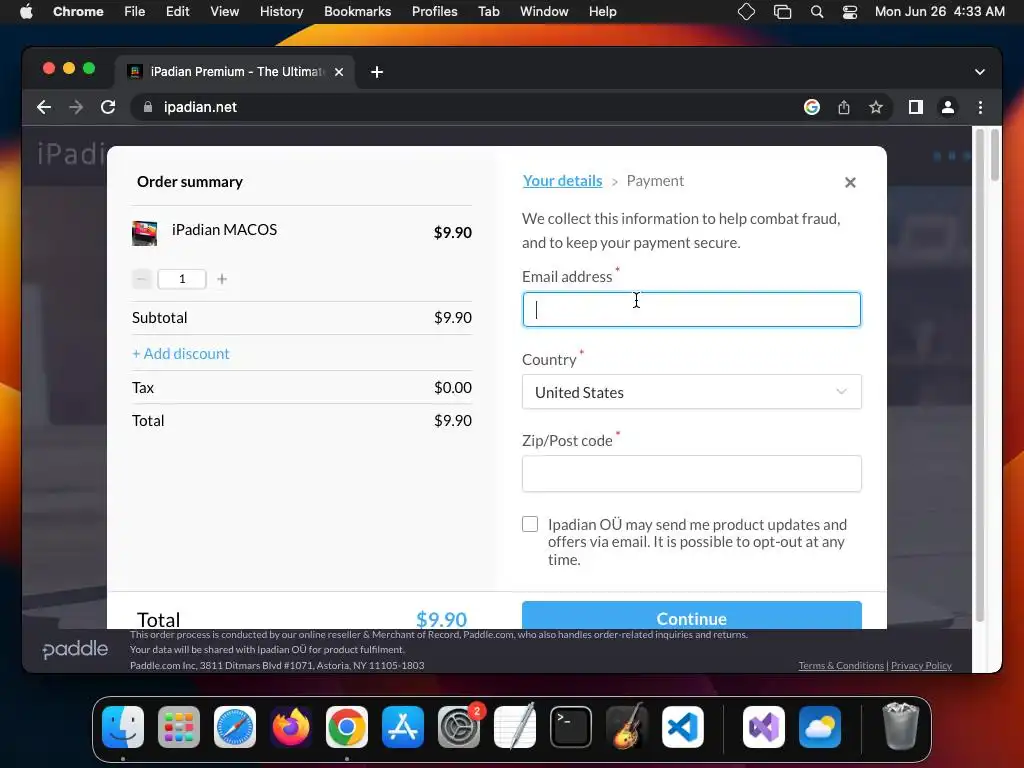Click the date and time in menu bar
The width and height of the screenshot is (1024, 768).
[940, 12]
